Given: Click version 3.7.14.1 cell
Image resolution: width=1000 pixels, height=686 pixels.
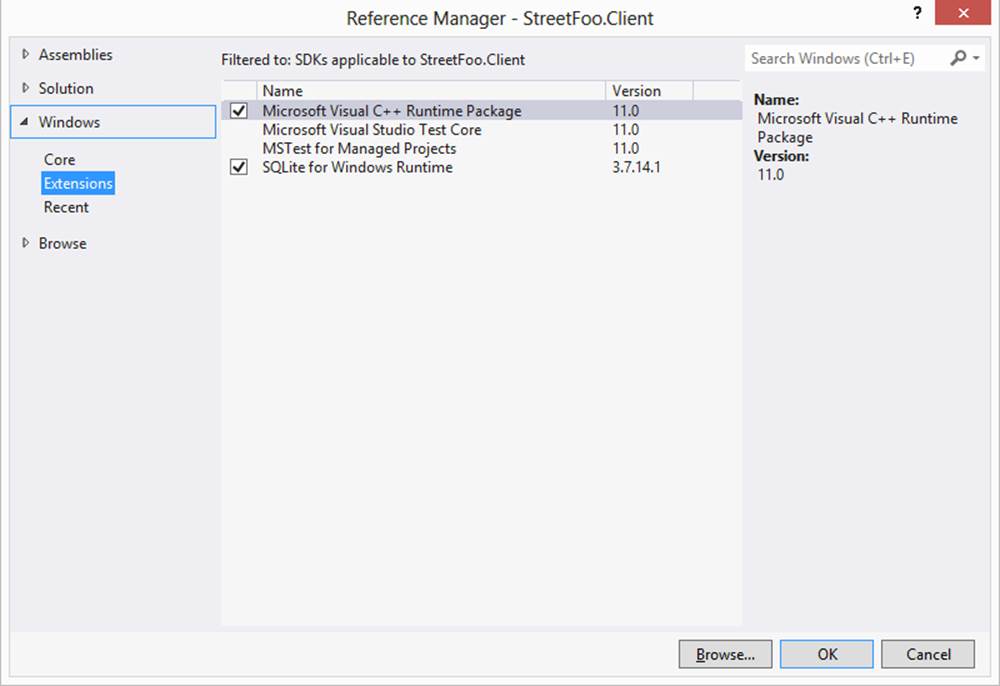Looking at the screenshot, I should 636,167.
